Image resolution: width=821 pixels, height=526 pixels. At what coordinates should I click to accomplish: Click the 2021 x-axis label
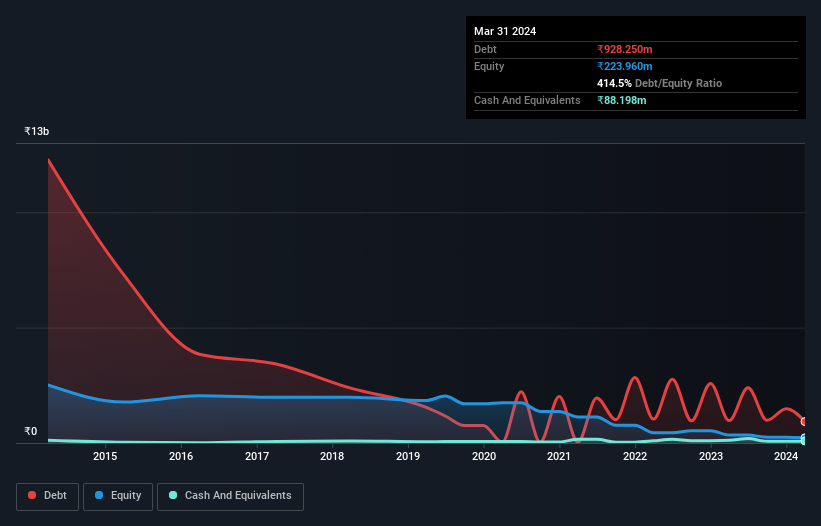559,456
